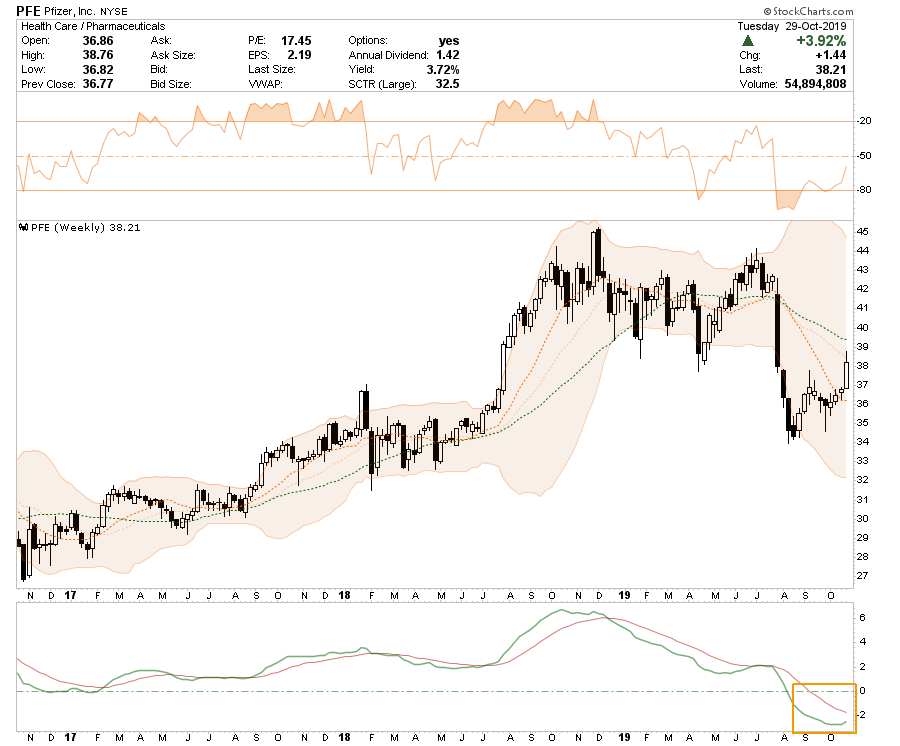Viewport: 900px width, 746px height.
Task: Click the Ask Size label
Action: pyautogui.click(x=173, y=55)
